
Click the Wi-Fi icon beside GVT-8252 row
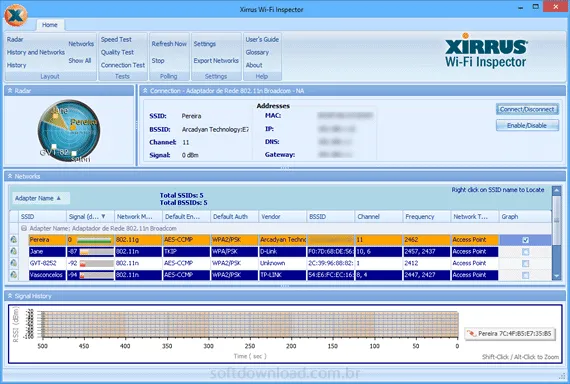coord(14,263)
